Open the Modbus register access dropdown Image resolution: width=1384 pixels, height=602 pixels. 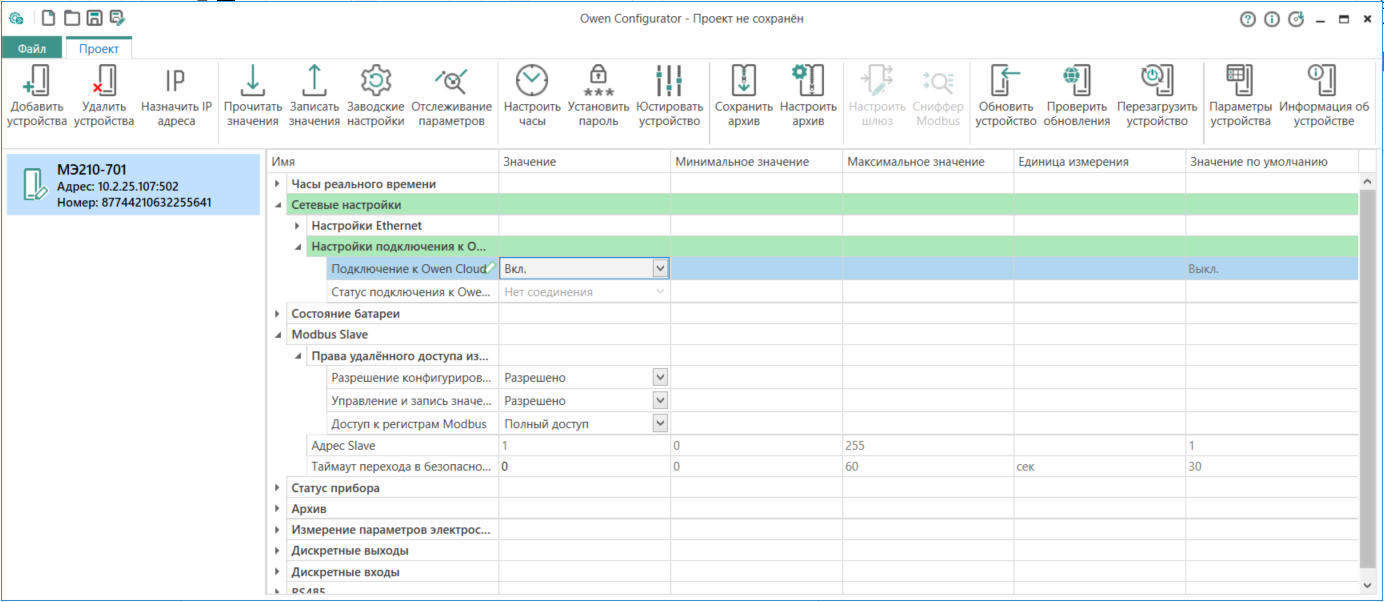[x=659, y=424]
